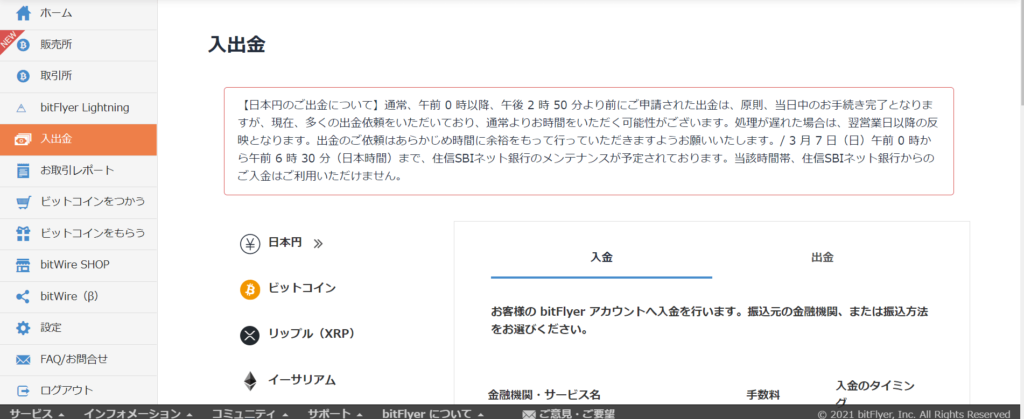Switch to the 出金 tab

822,257
